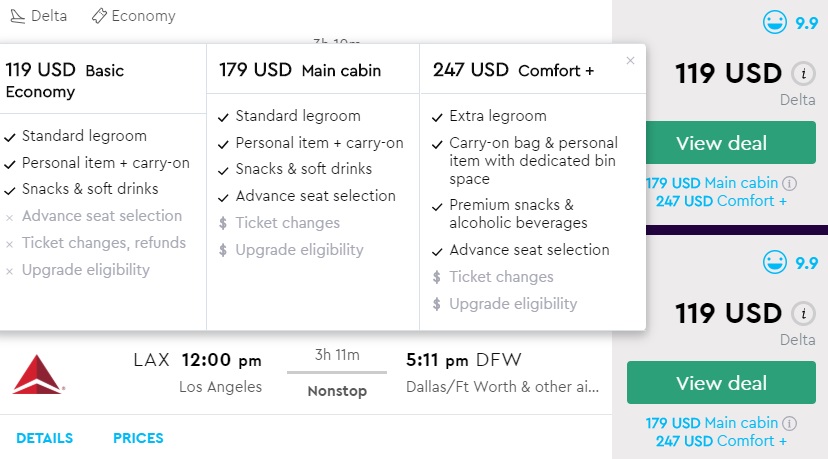Image resolution: width=828 pixels, height=459 pixels.
Task: Click the Delta airline seat icon
Action: [17, 16]
